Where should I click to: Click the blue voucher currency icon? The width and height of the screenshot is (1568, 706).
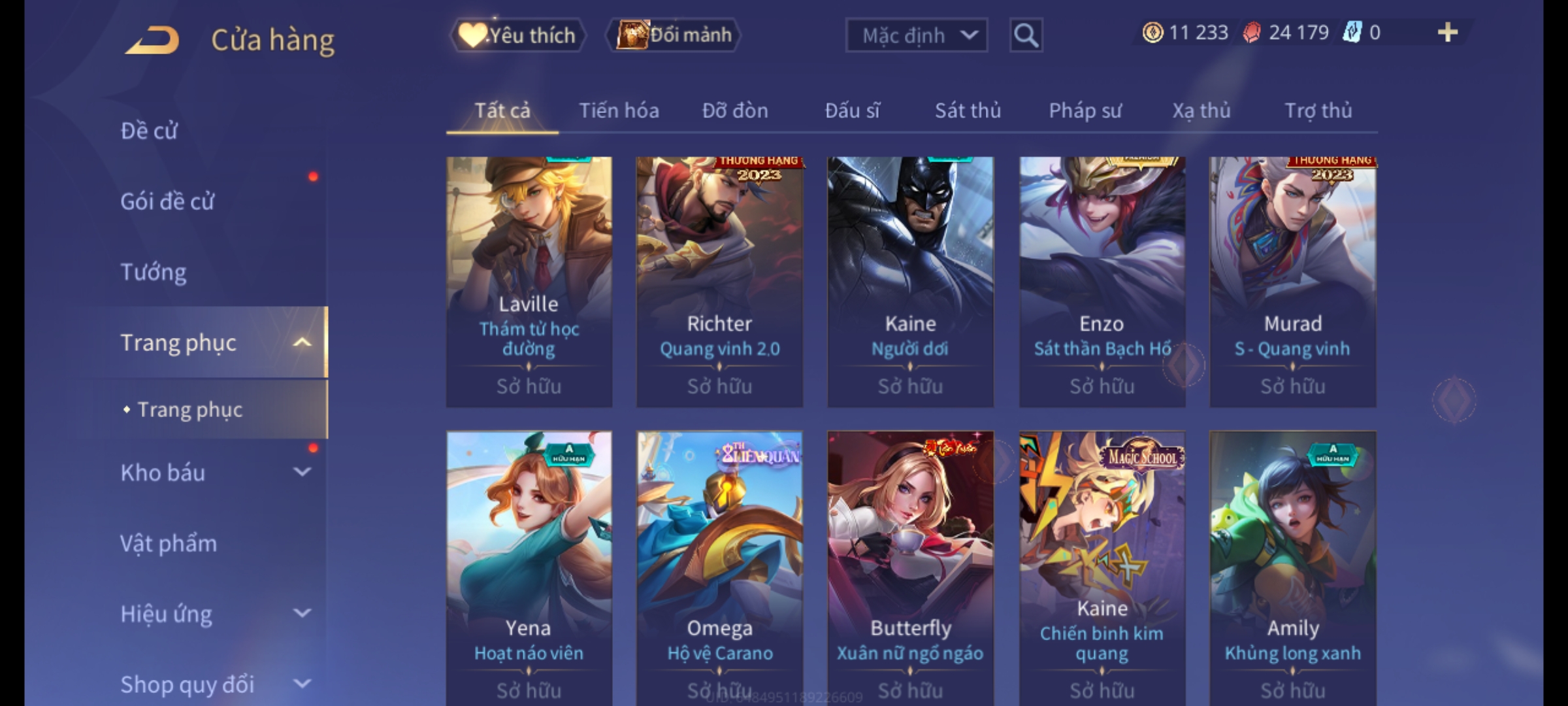(x=1352, y=32)
